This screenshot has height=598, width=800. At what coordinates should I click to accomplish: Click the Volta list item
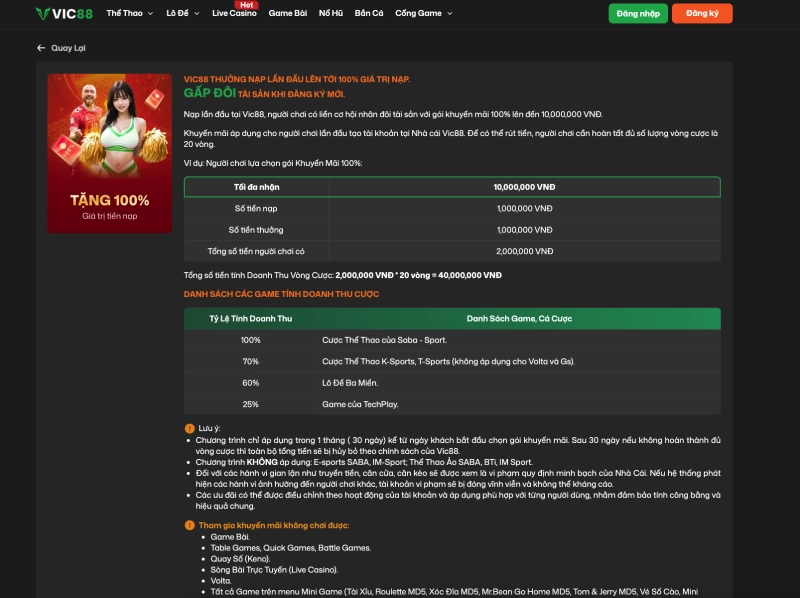[x=221, y=581]
